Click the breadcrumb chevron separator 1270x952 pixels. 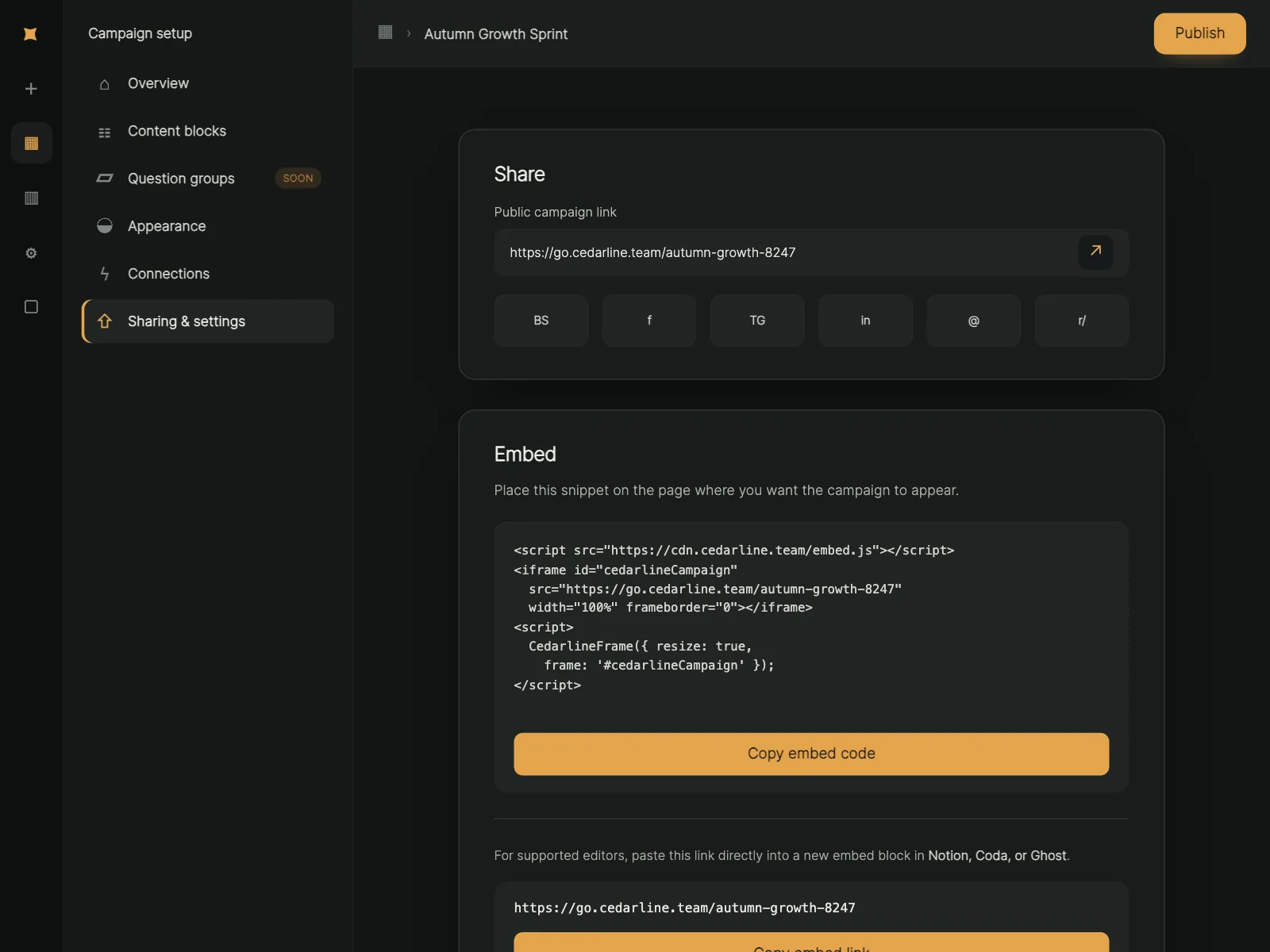(x=409, y=33)
